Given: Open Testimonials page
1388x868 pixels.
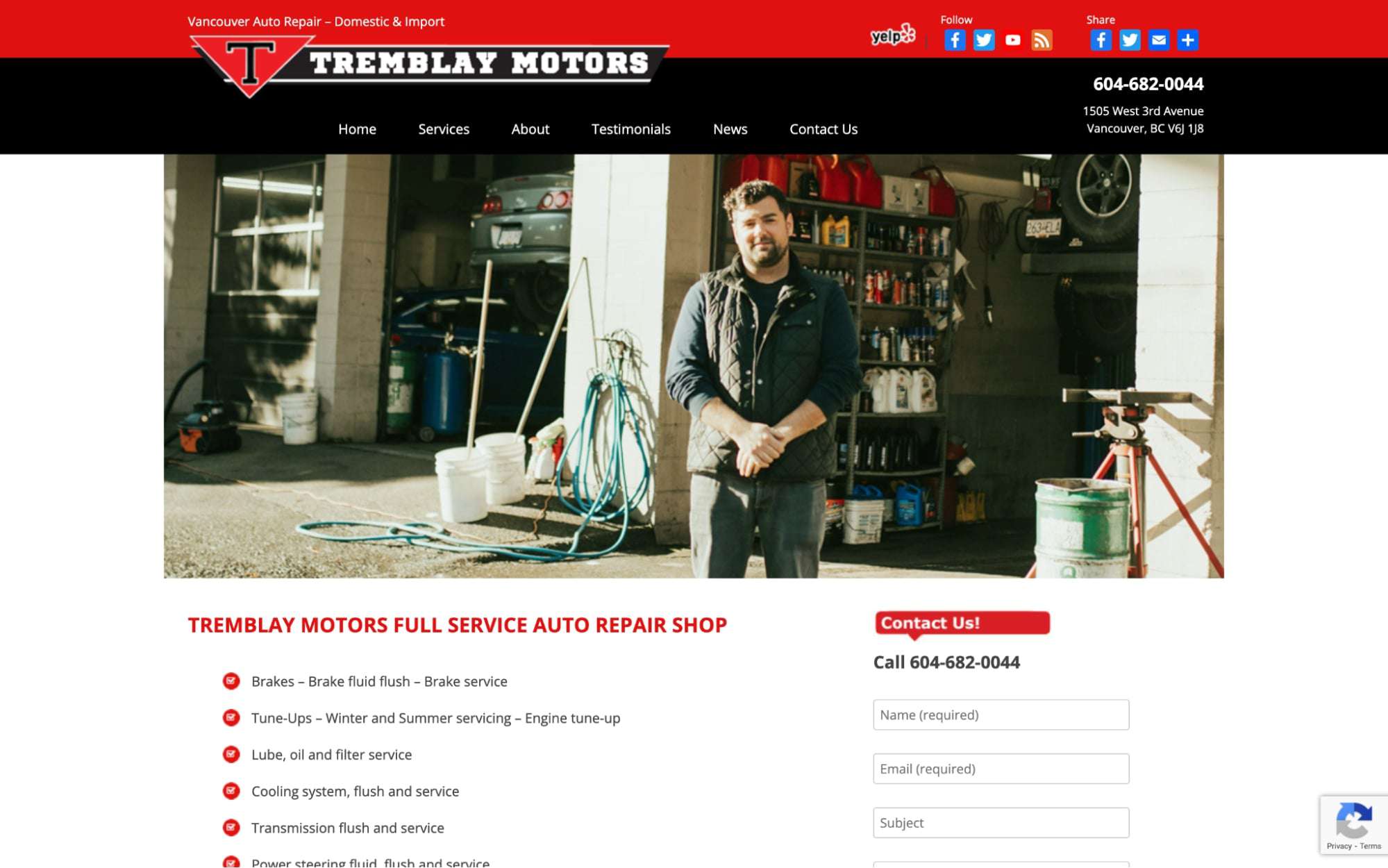Looking at the screenshot, I should [631, 129].
